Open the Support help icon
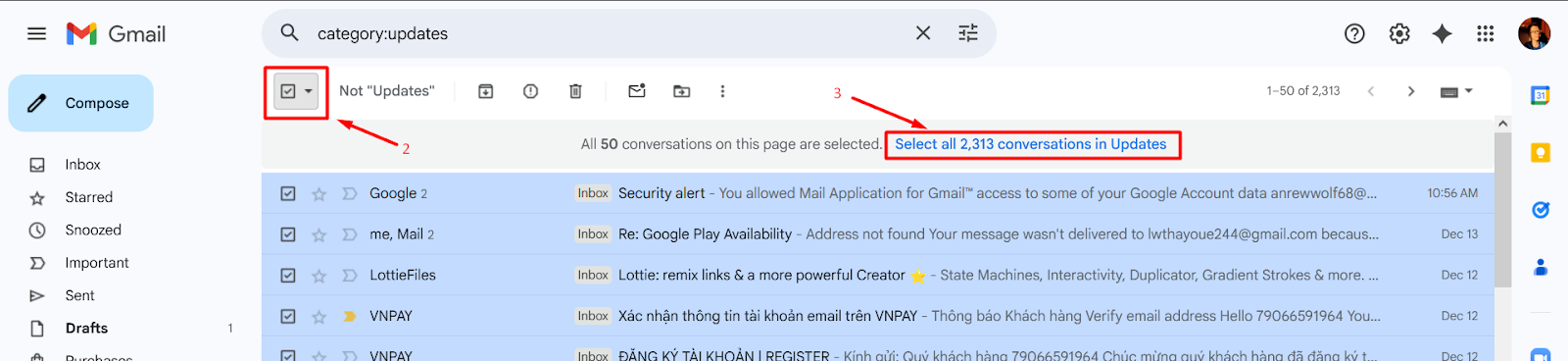Image resolution: width=1568 pixels, height=361 pixels. pyautogui.click(x=1354, y=33)
